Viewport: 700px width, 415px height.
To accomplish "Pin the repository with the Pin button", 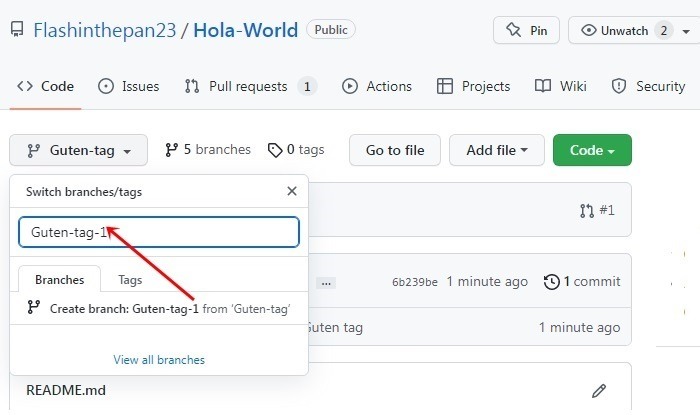I will [526, 30].
